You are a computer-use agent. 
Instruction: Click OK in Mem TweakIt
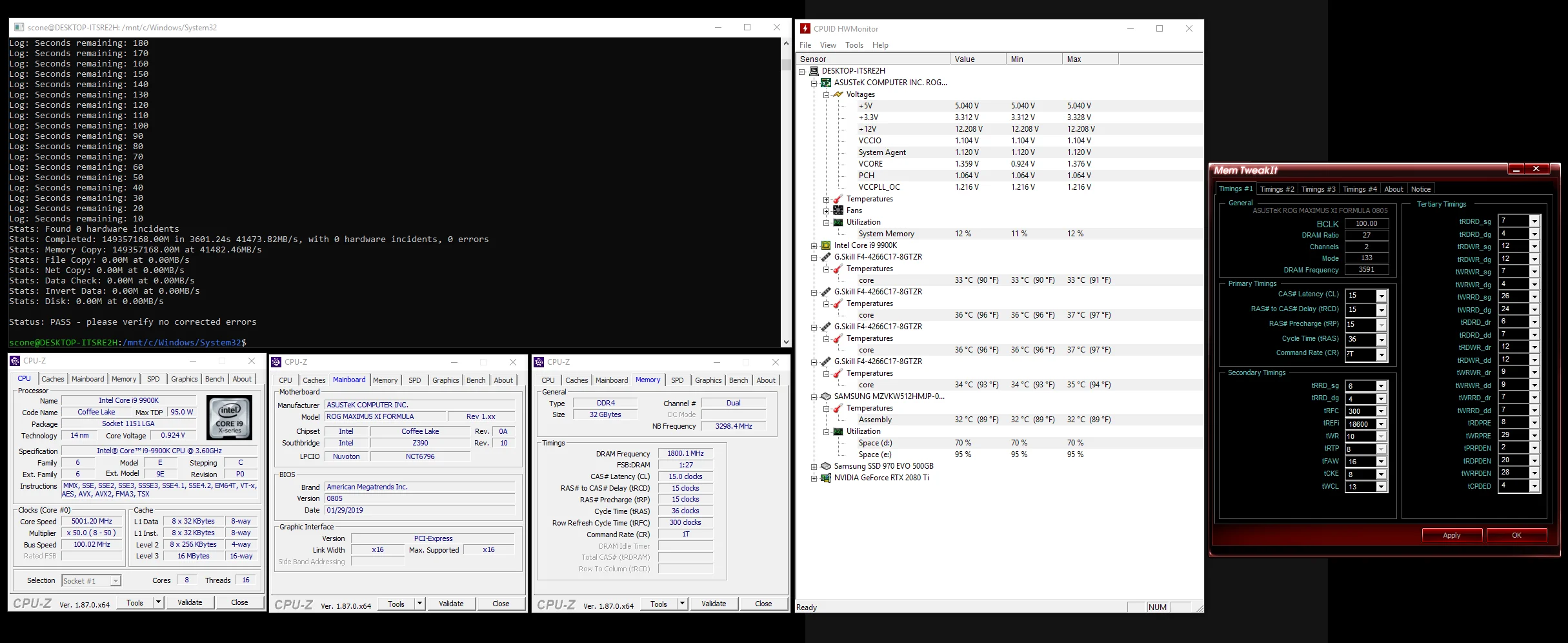(x=1517, y=535)
